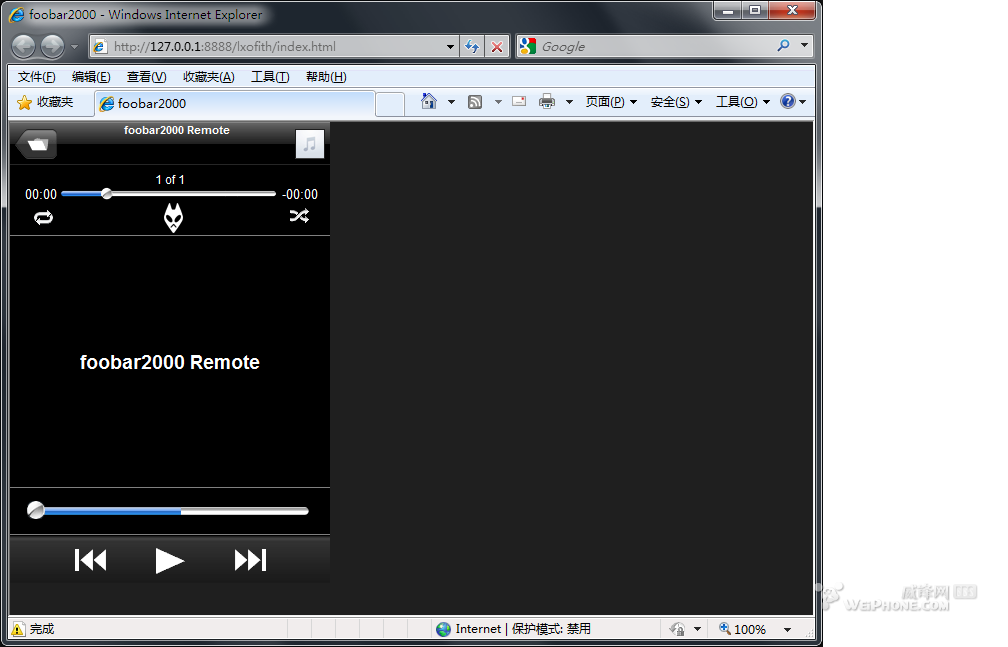
Task: Click the Internet zone globe in status bar
Action: [444, 629]
